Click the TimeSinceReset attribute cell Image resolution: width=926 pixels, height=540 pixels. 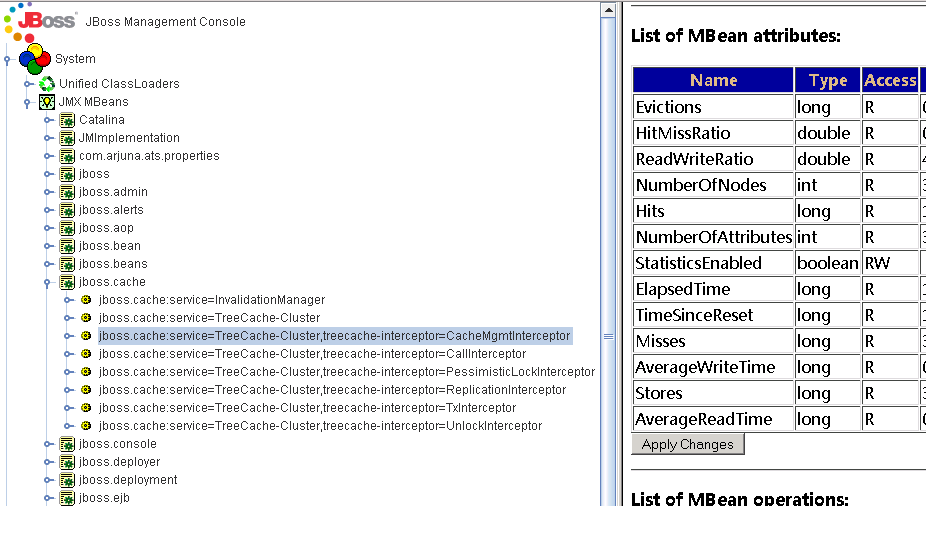pyautogui.click(x=713, y=315)
